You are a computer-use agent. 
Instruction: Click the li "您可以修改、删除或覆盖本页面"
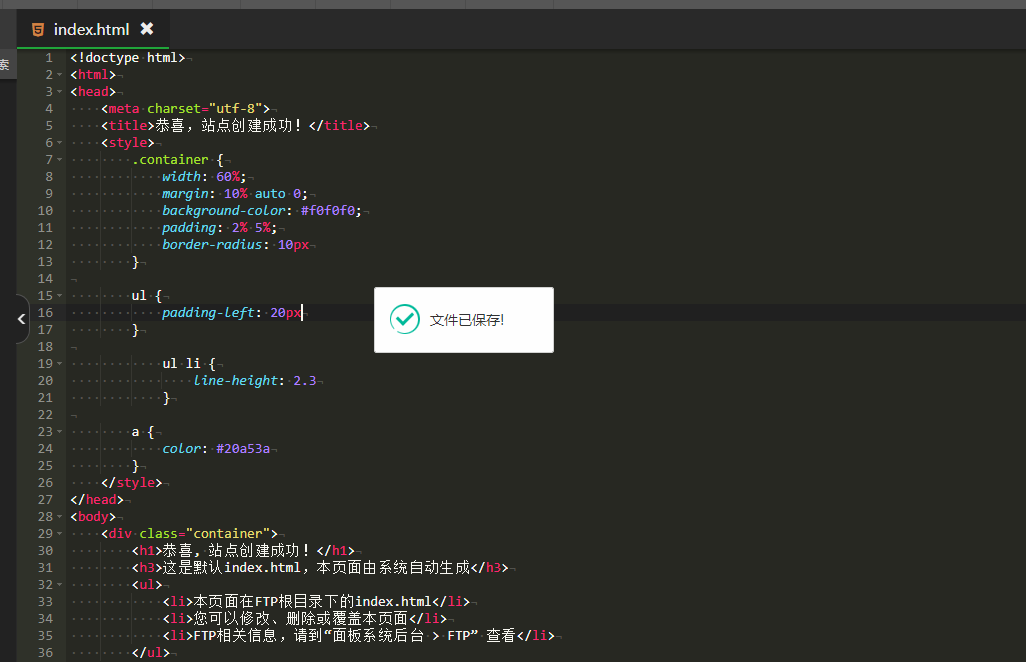(304, 619)
